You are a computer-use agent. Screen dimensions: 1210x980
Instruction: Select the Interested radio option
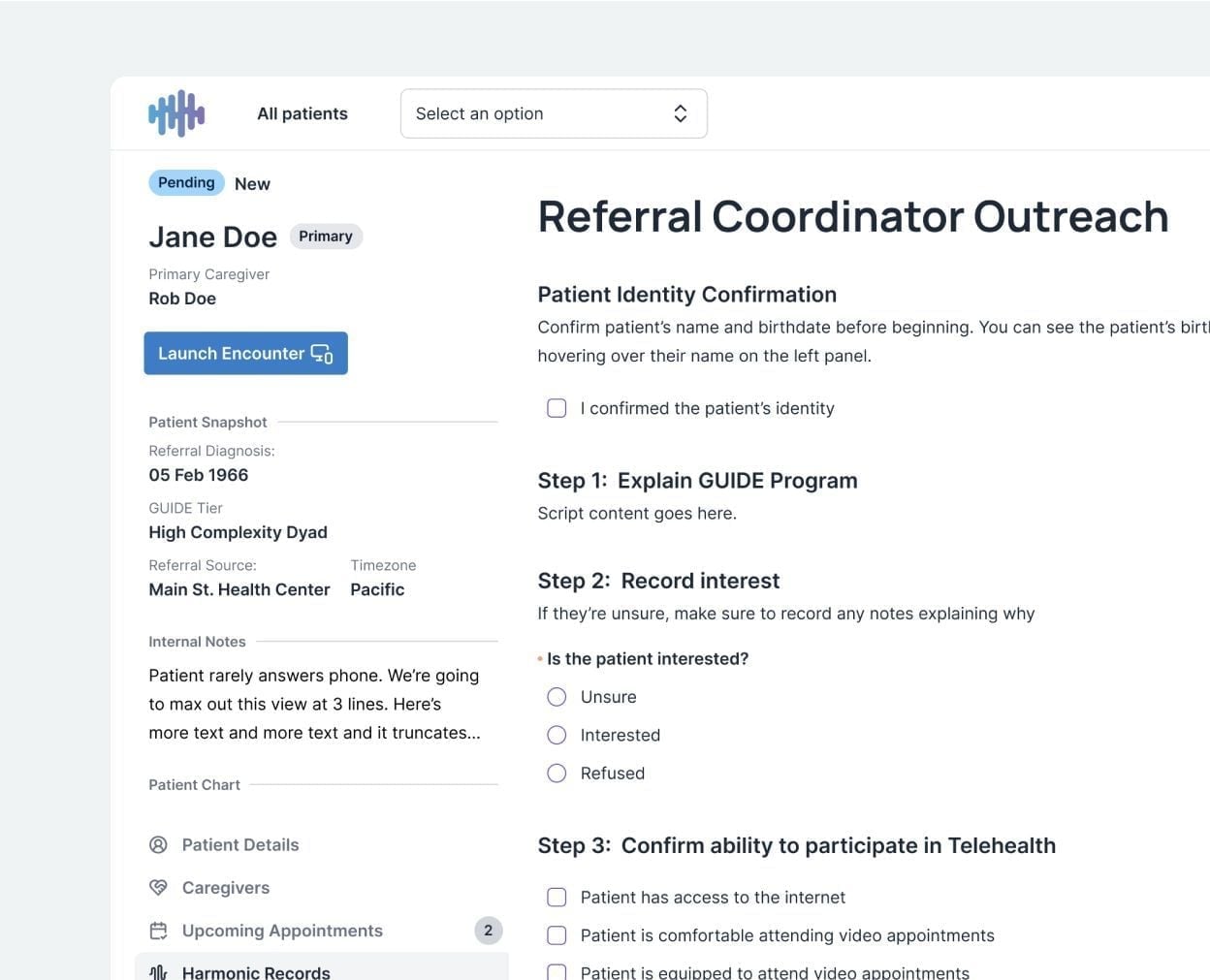click(x=557, y=735)
